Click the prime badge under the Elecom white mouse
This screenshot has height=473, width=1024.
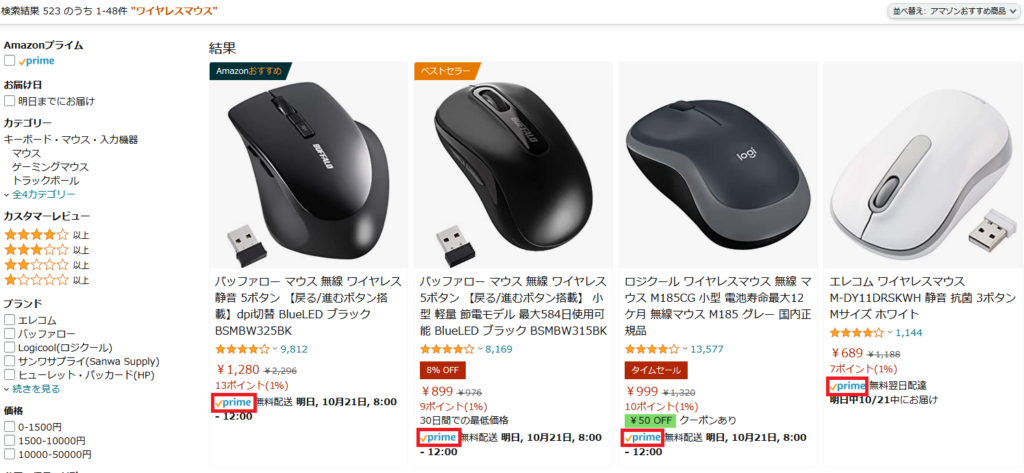tap(847, 385)
